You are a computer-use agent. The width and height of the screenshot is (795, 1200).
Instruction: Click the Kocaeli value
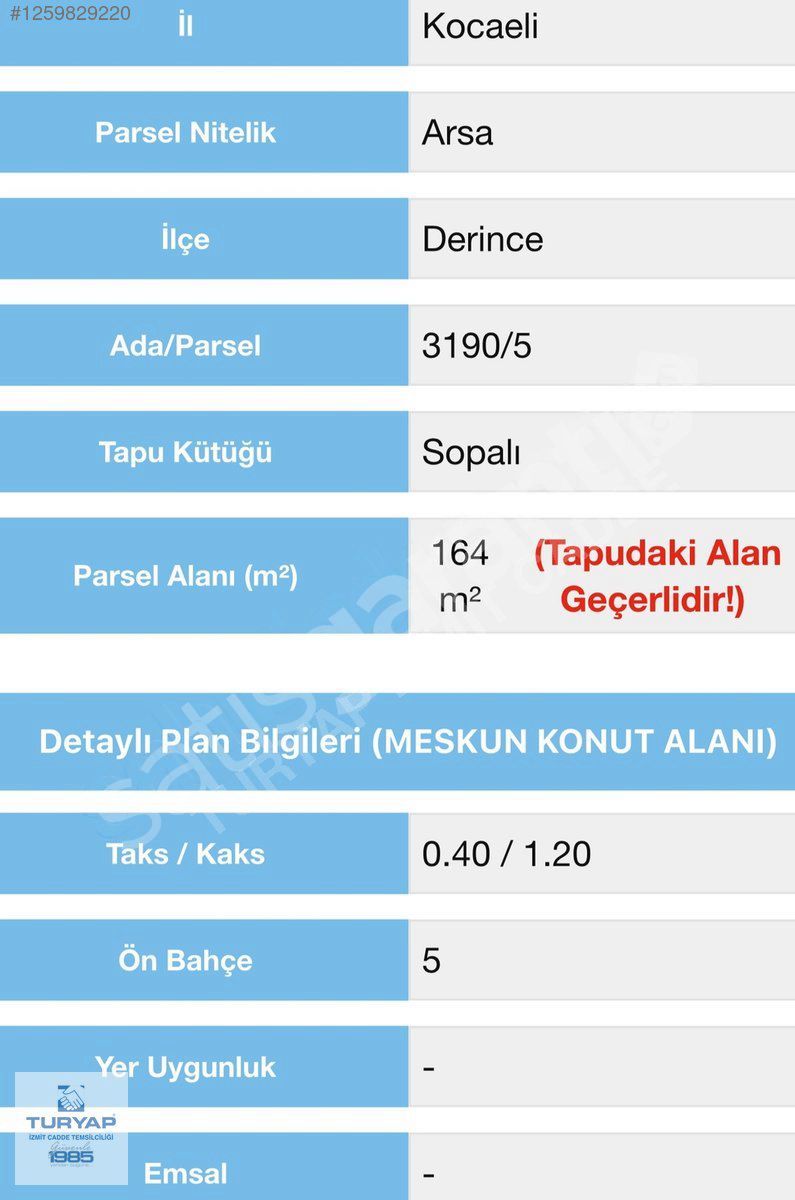coord(480,27)
